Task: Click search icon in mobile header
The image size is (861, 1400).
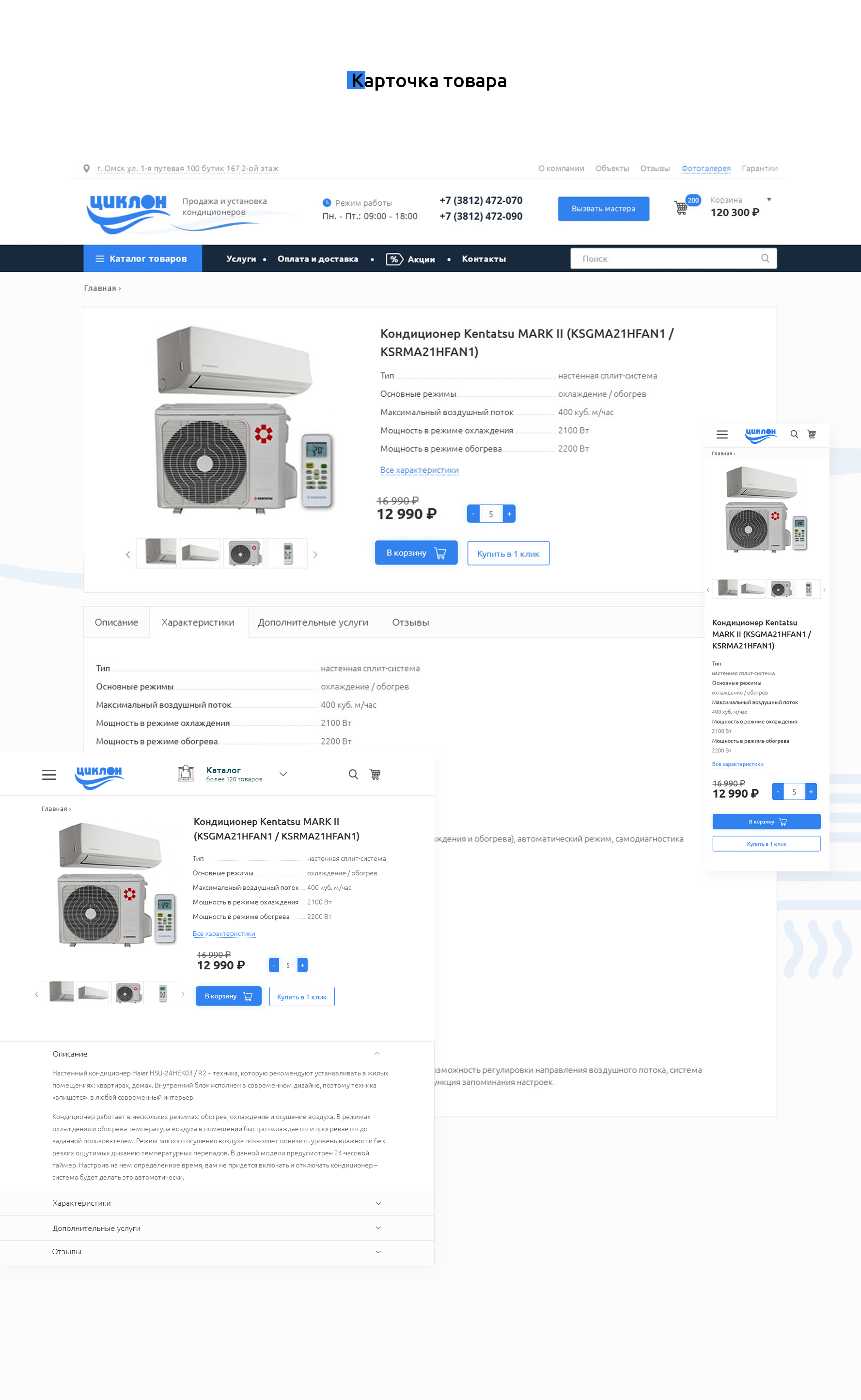Action: pos(794,435)
